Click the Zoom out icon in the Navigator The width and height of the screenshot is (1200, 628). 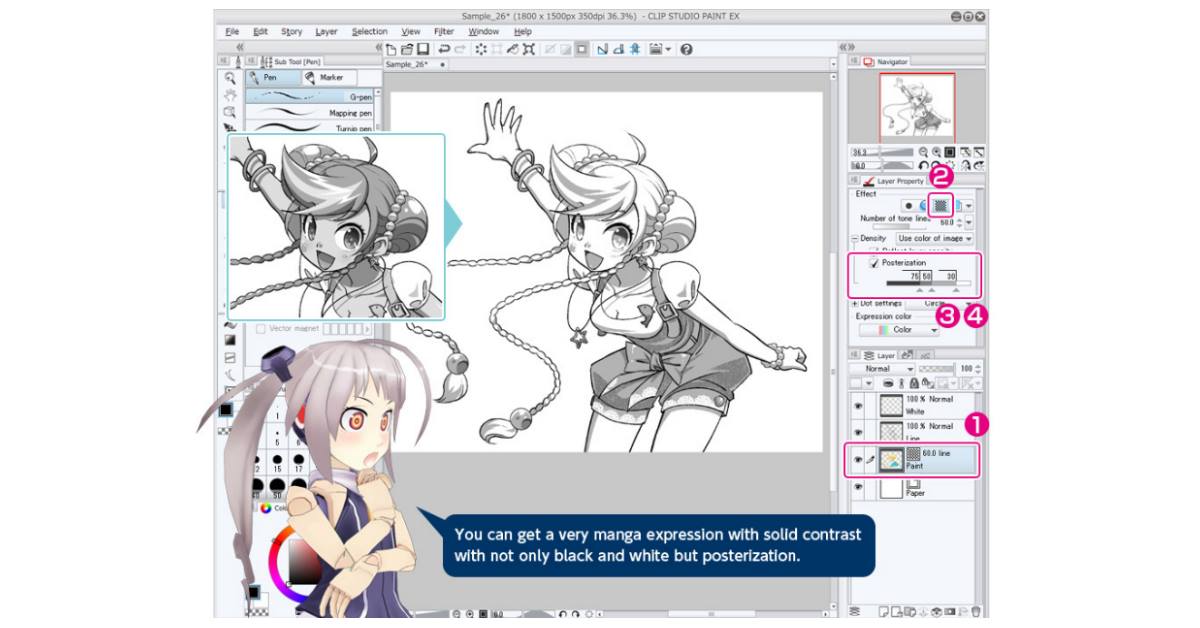click(x=924, y=152)
